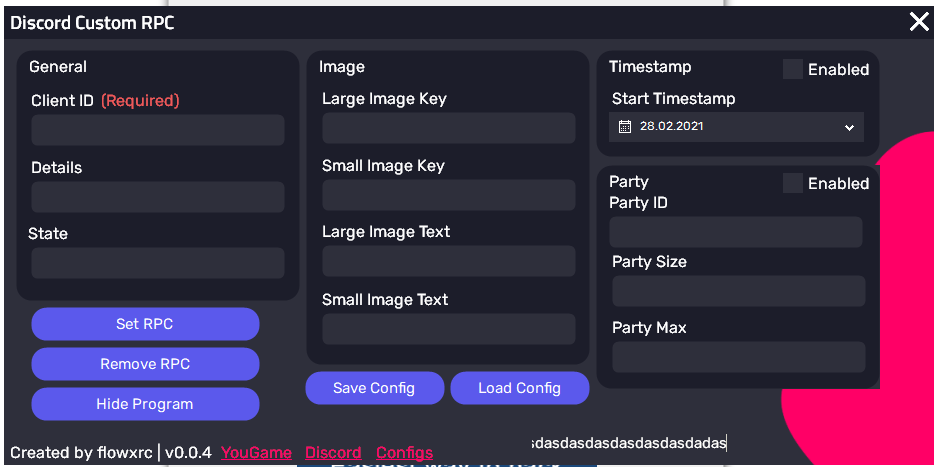Click the '(Required)' red label
942x467 pixels.
[x=140, y=100]
